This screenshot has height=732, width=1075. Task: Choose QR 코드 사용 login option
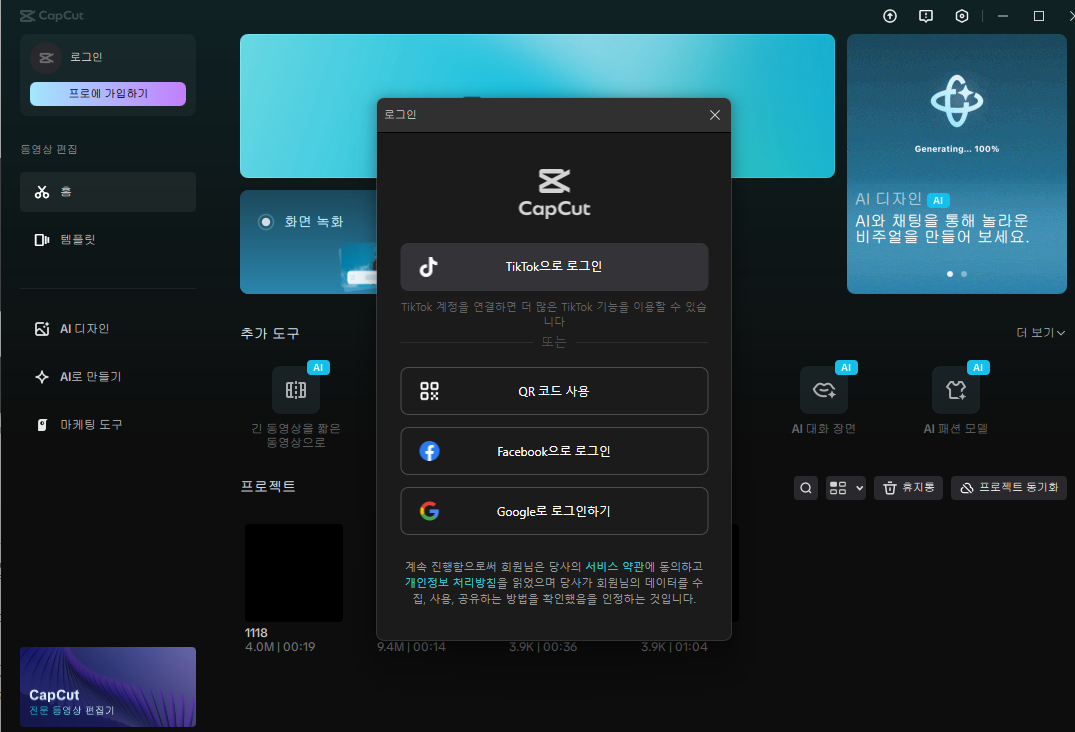click(554, 391)
